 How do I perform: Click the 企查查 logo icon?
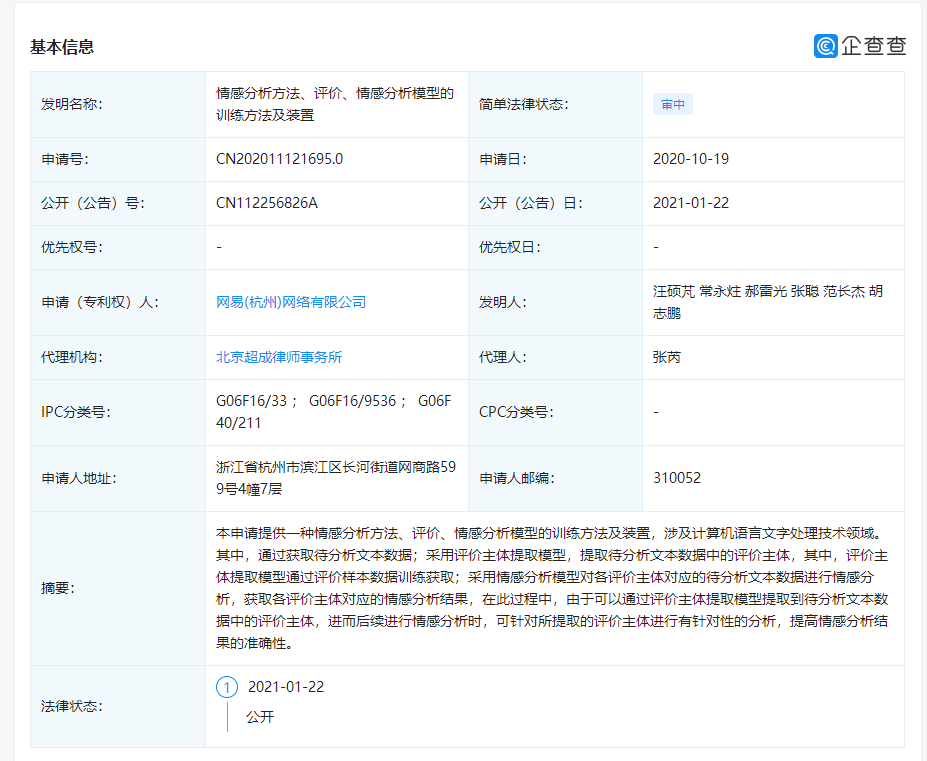[x=825, y=46]
